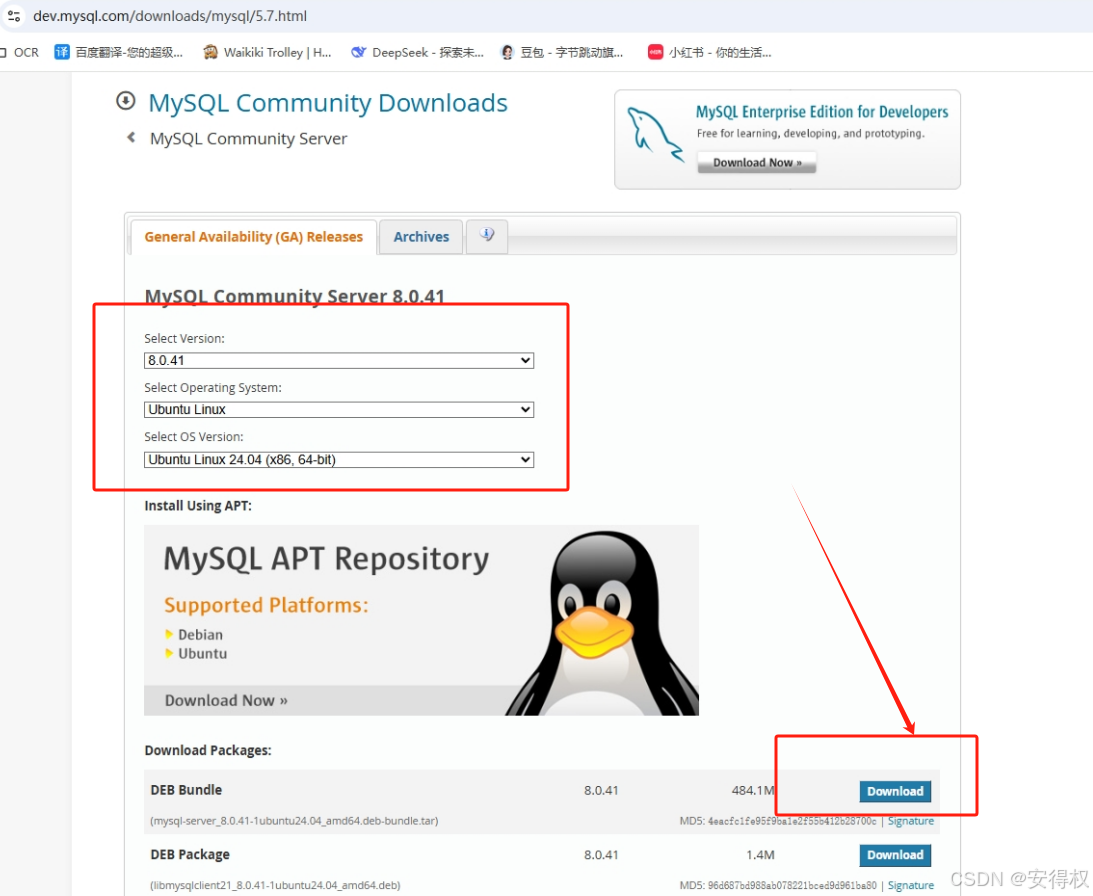1093x896 pixels.
Task: Click Download button for DEB Package
Action: coord(895,855)
